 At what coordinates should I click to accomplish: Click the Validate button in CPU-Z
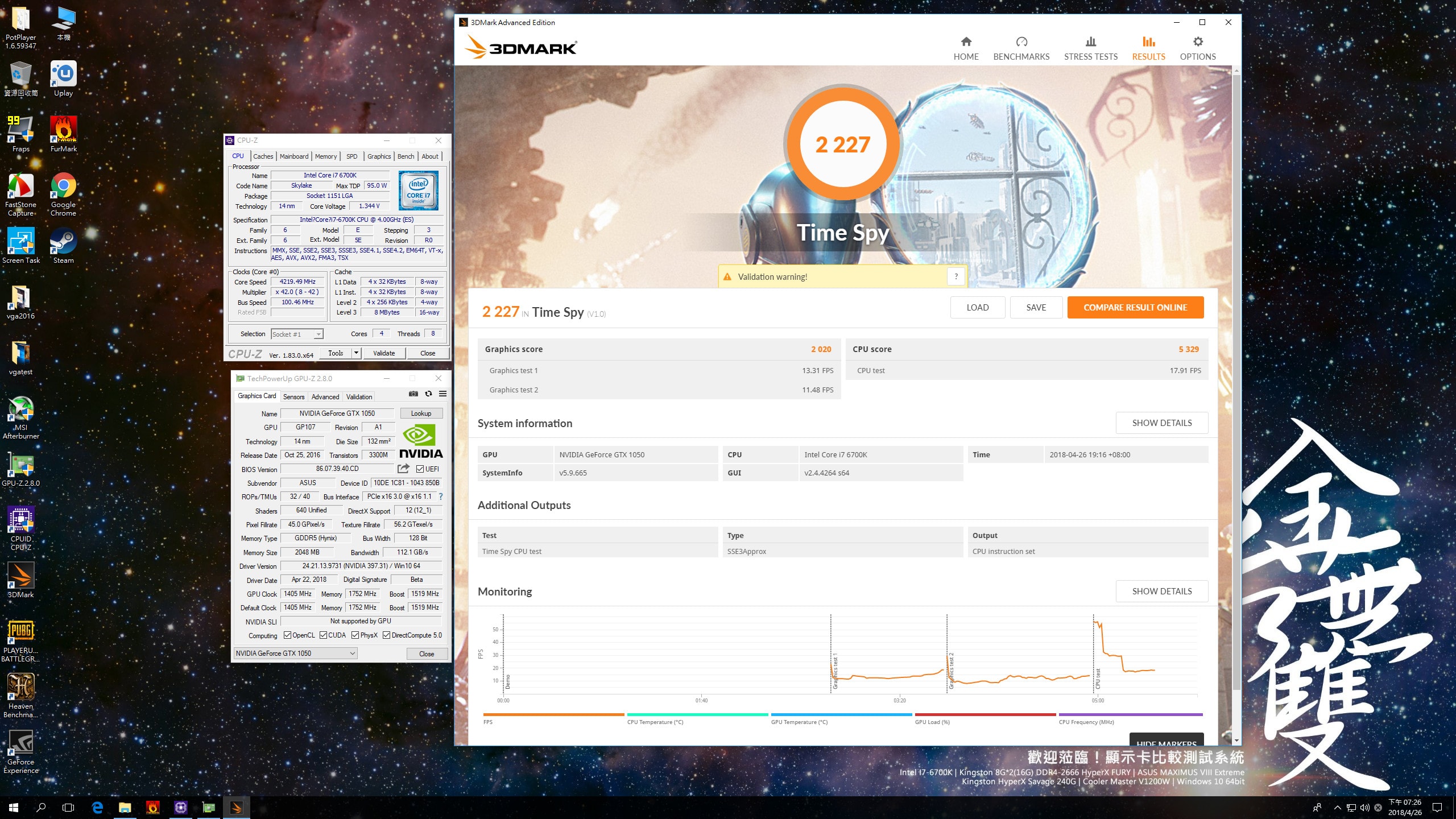point(384,353)
